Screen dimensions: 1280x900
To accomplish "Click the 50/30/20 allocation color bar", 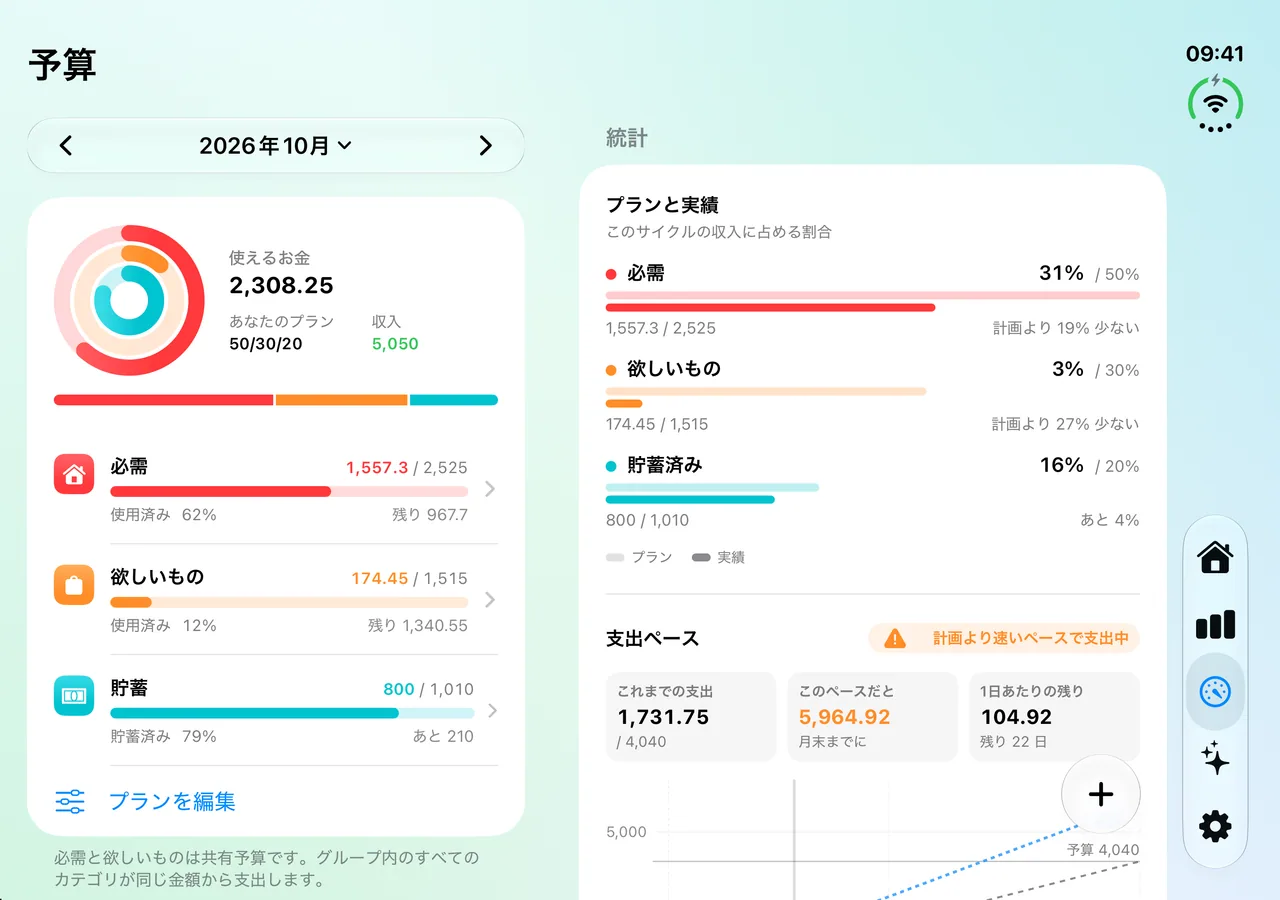I will pos(276,400).
